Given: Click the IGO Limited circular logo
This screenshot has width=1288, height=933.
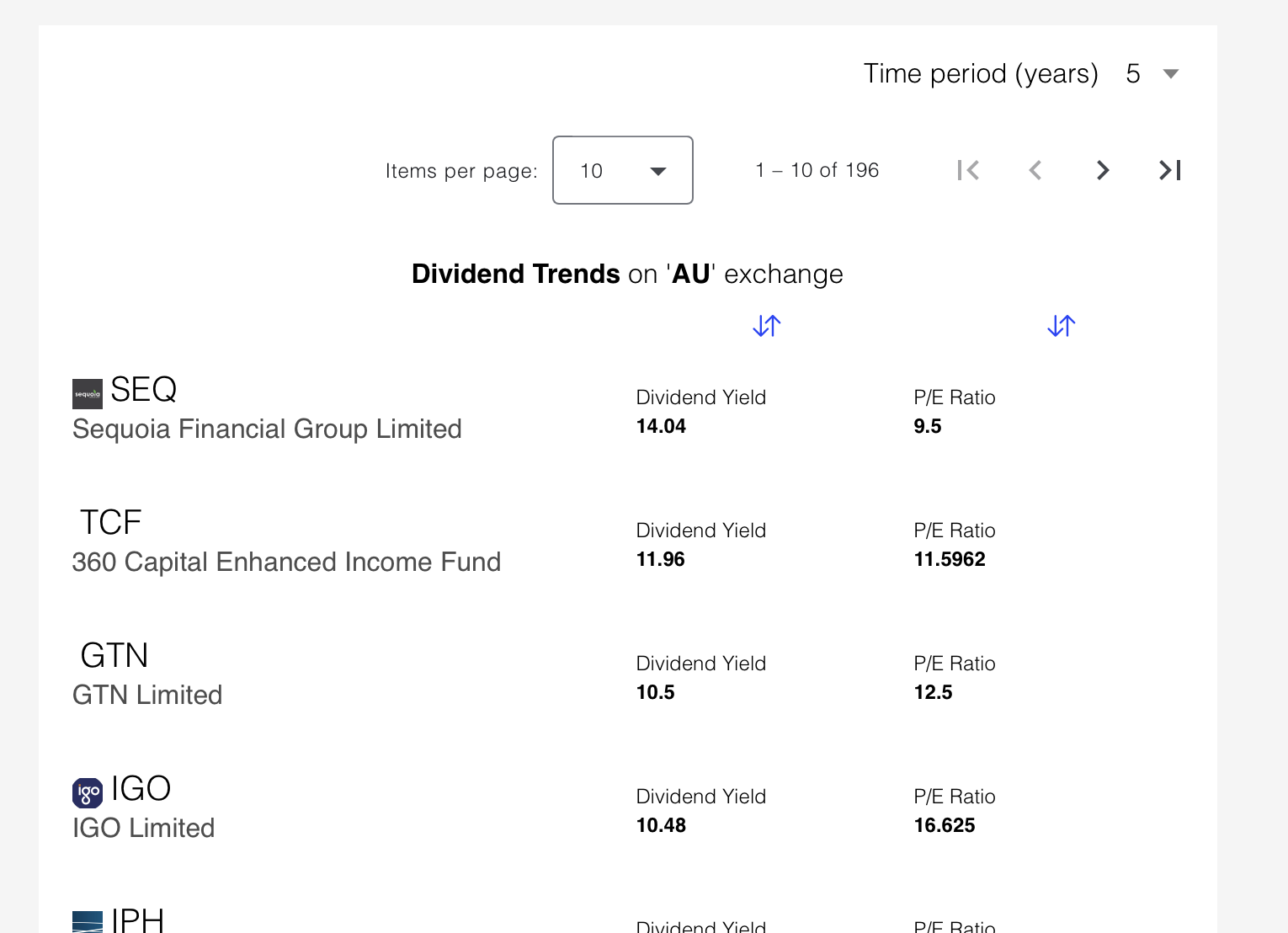Looking at the screenshot, I should (x=87, y=792).
